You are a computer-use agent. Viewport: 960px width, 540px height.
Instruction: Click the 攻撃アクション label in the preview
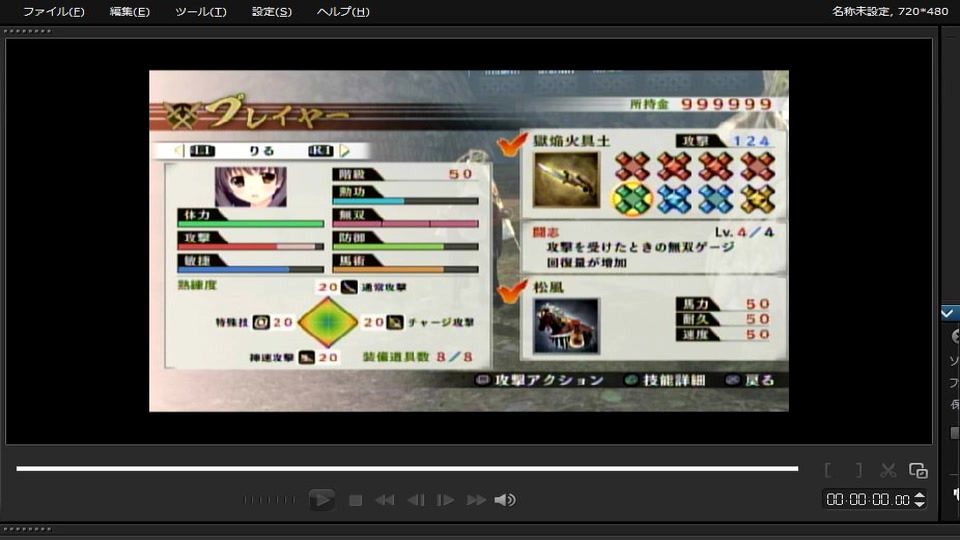point(549,380)
